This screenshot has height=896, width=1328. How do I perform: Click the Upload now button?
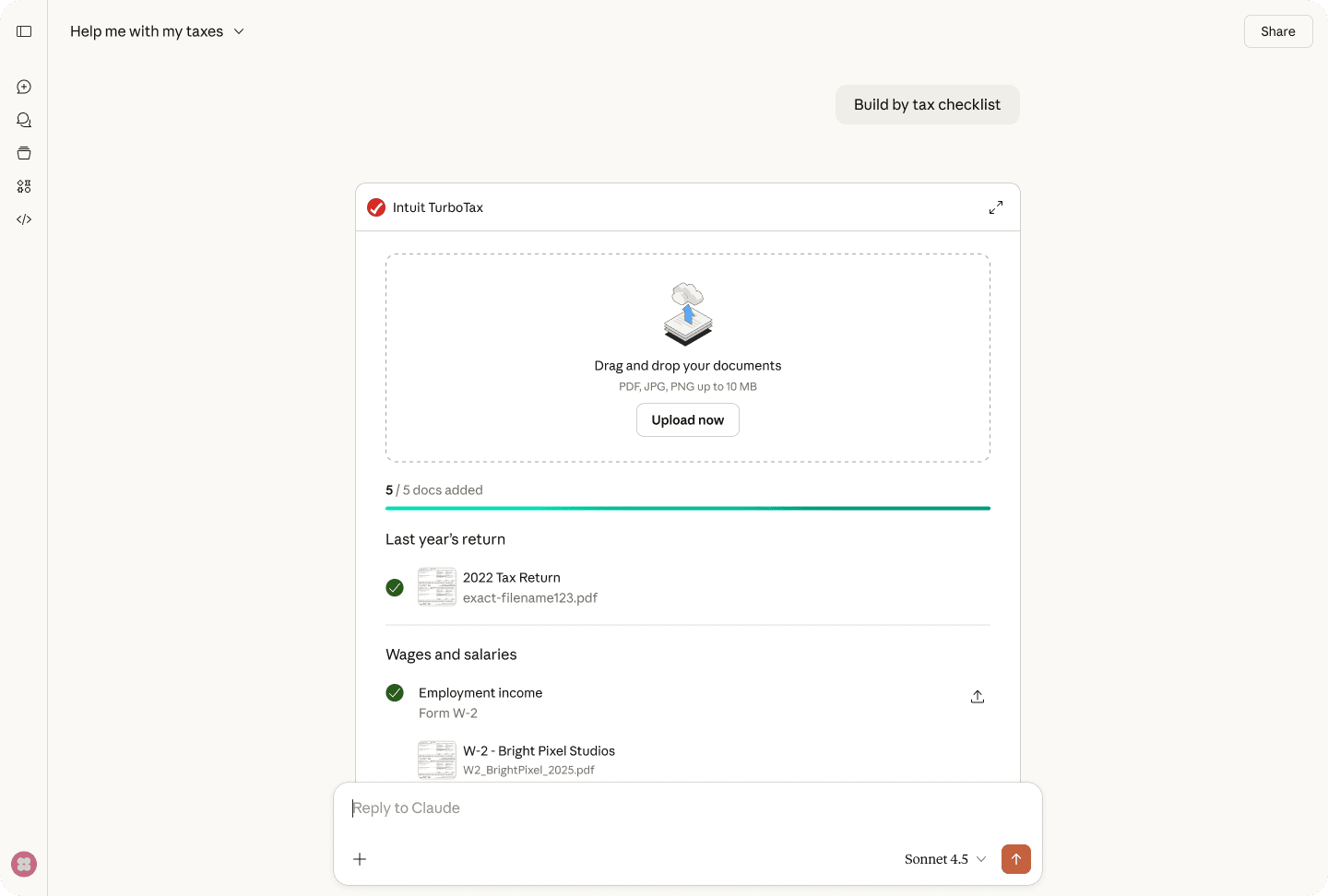click(688, 420)
